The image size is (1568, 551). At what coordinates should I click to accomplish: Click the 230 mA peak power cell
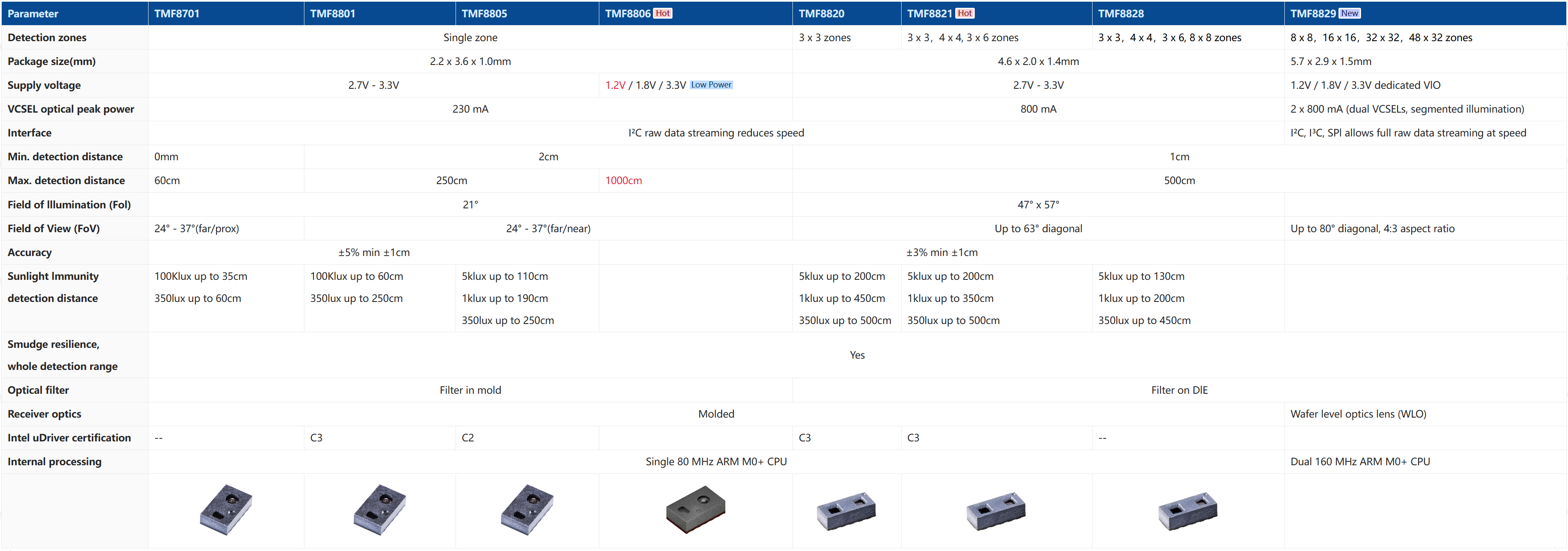pyautogui.click(x=471, y=109)
